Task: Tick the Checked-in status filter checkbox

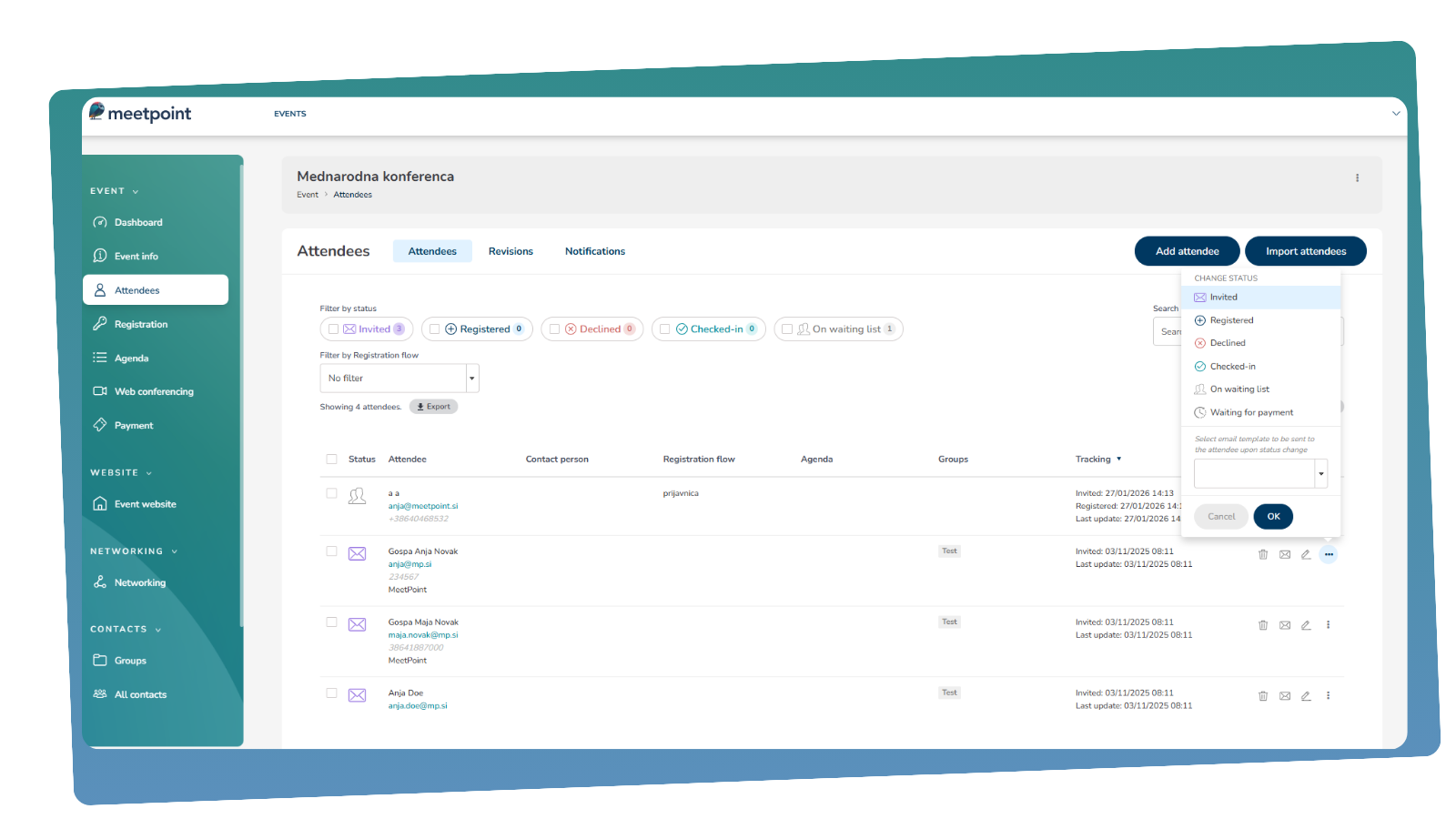Action: pos(665,329)
